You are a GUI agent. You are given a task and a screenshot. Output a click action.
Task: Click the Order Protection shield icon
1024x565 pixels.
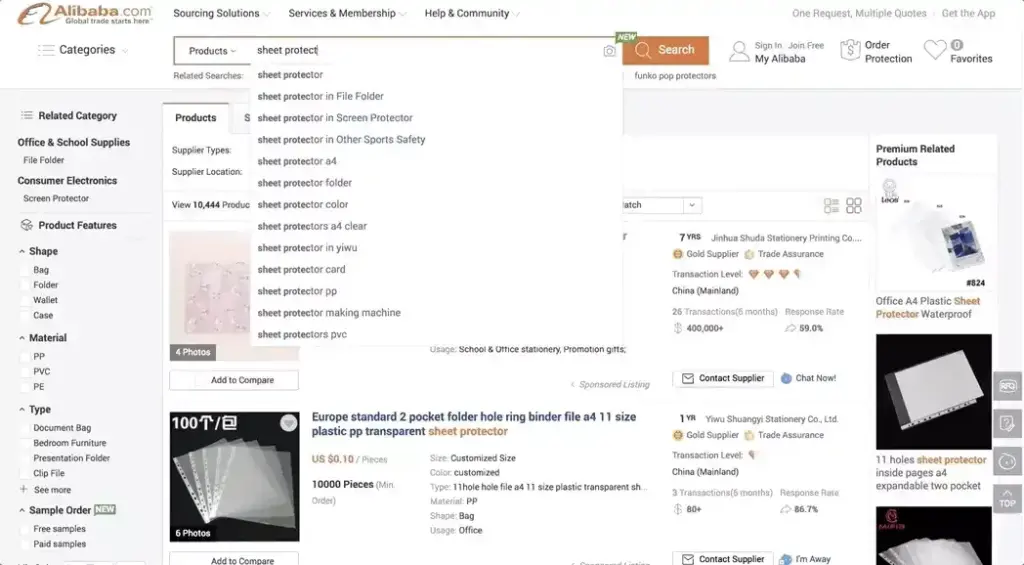tap(850, 50)
